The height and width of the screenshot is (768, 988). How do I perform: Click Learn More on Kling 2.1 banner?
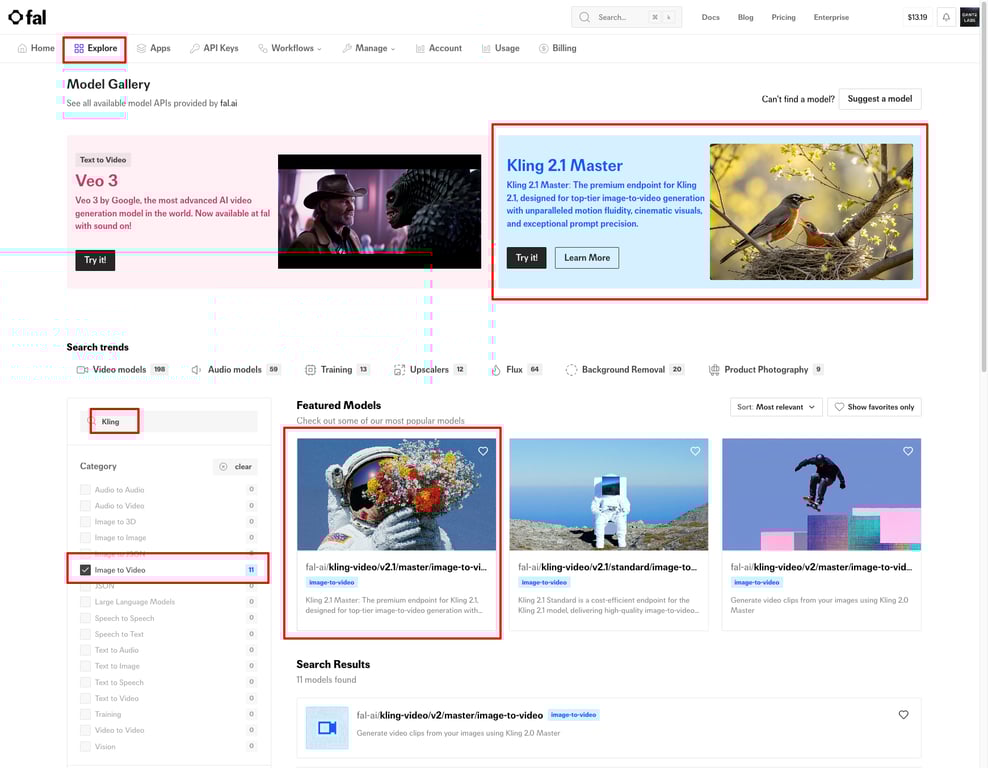pos(586,258)
